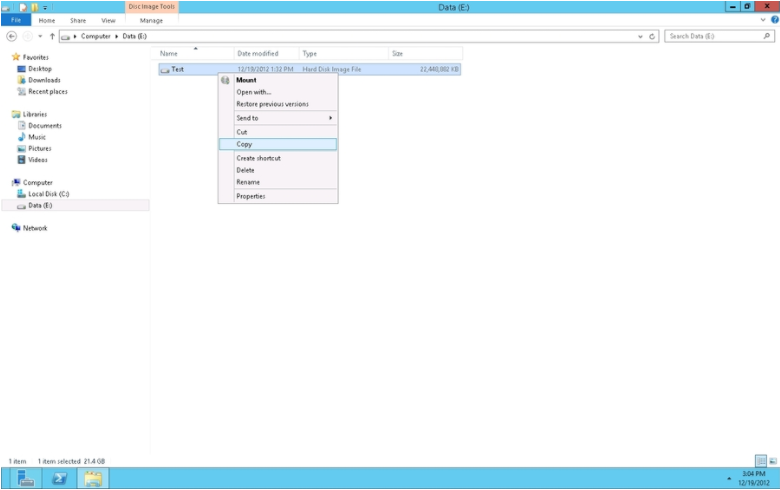Open Customize Quick Access Toolbar dropdown
780x490 pixels.
[x=45, y=7]
